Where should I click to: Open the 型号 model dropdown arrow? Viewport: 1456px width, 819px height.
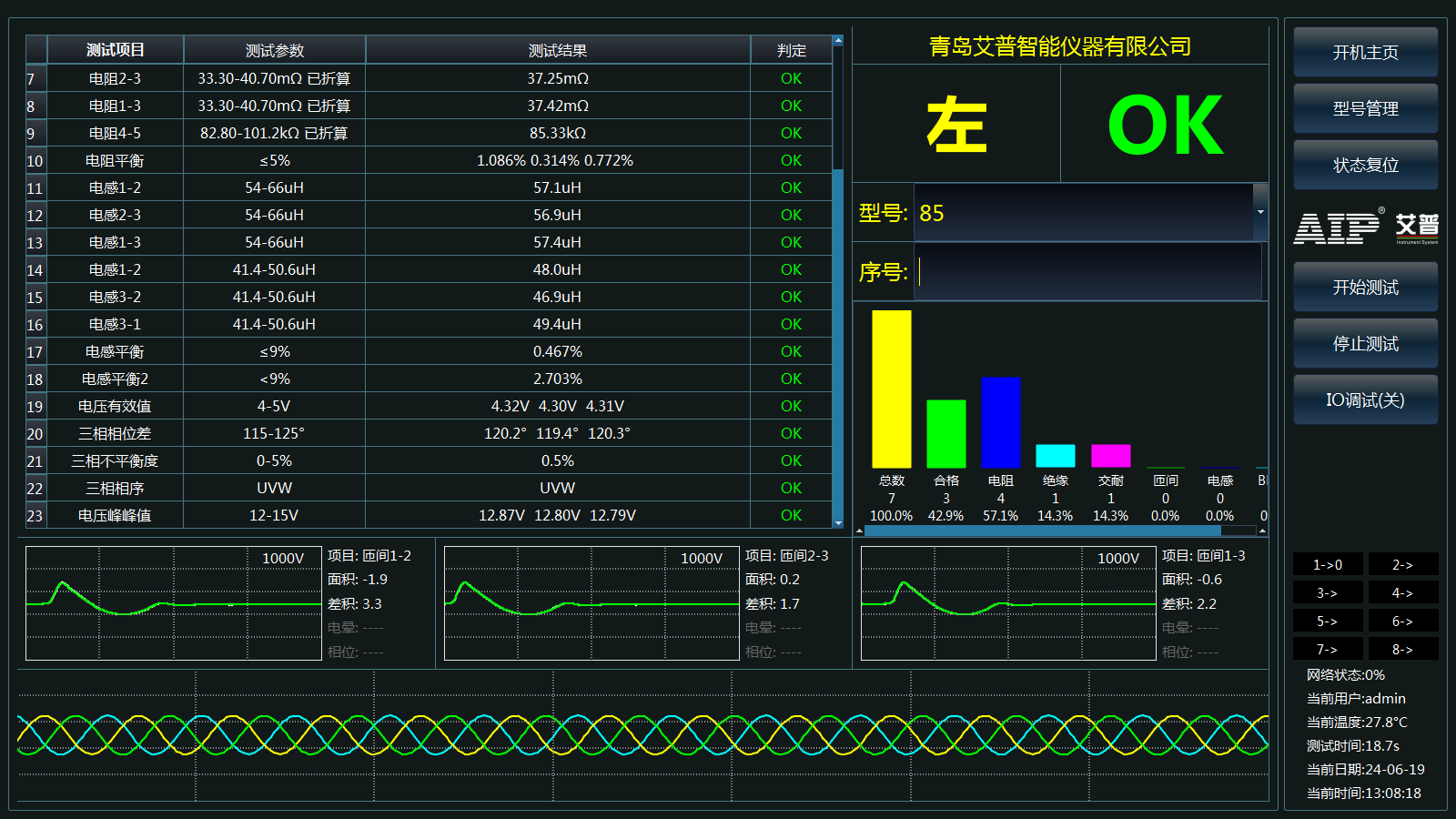click(1260, 213)
